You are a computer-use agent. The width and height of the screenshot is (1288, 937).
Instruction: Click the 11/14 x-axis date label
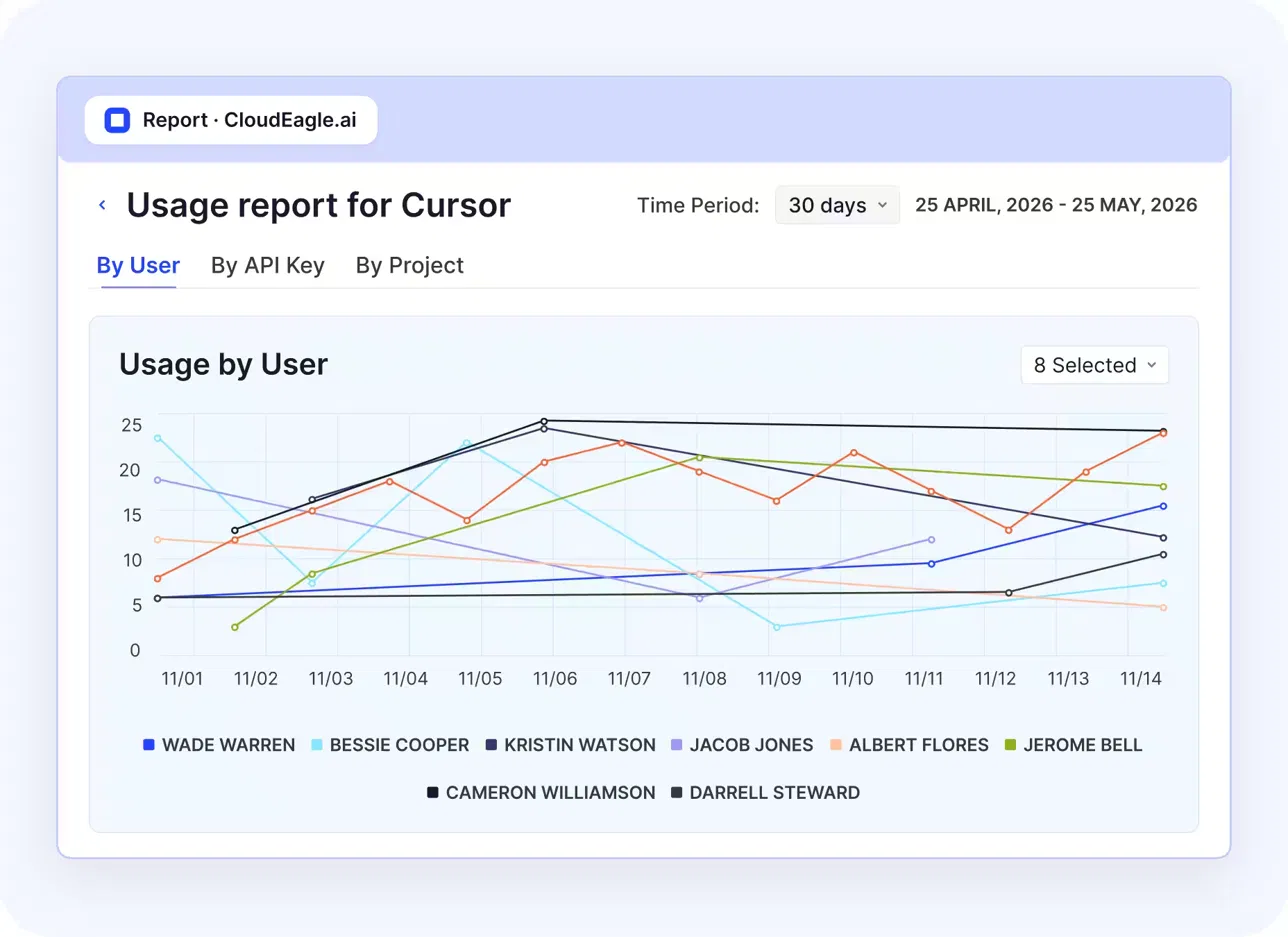(x=1140, y=679)
